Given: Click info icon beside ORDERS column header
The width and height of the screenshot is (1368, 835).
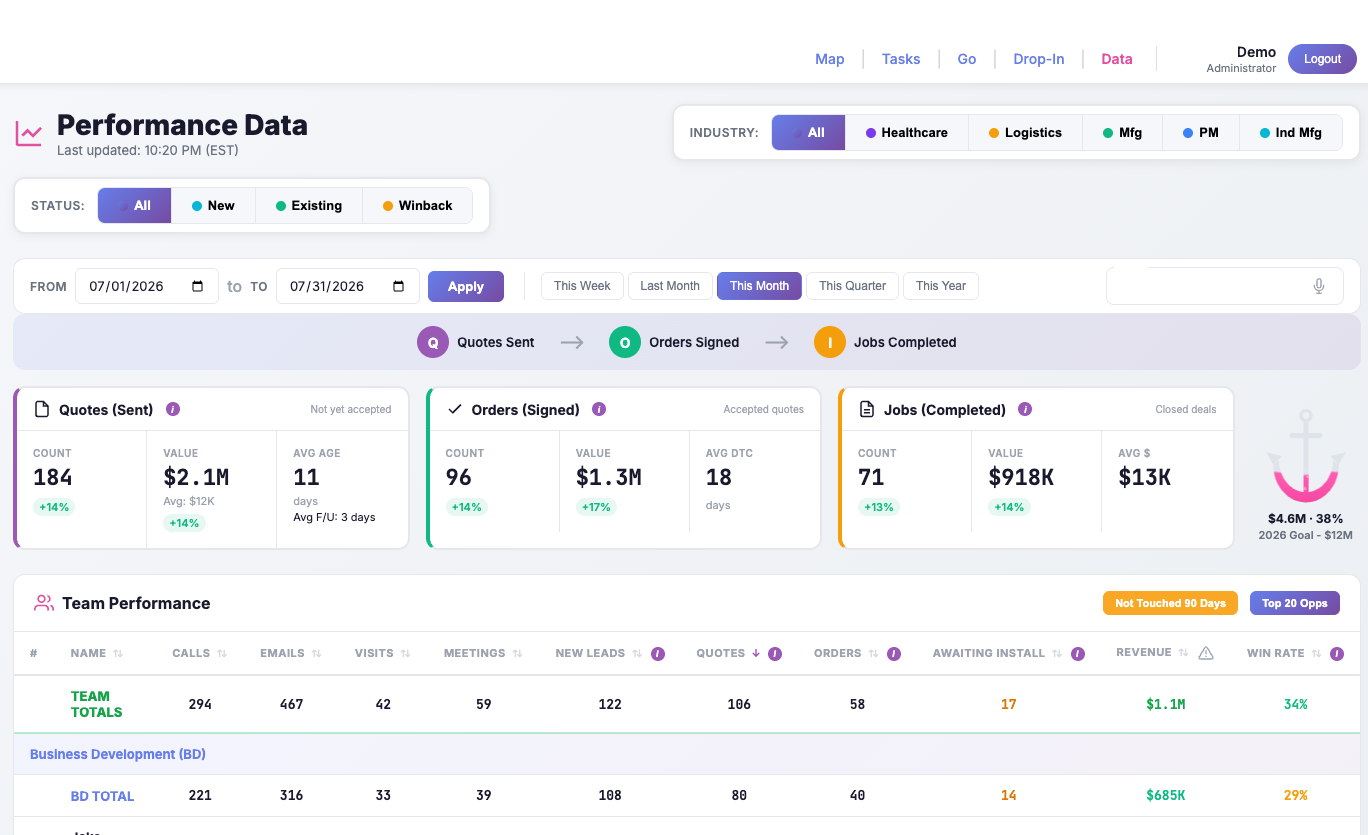Looking at the screenshot, I should [x=894, y=654].
